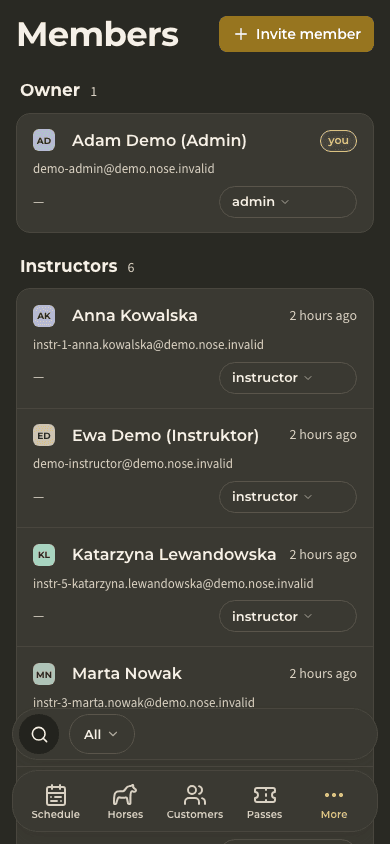Click the Invite member button
Screen dimensions: 390x844
click(x=296, y=34)
